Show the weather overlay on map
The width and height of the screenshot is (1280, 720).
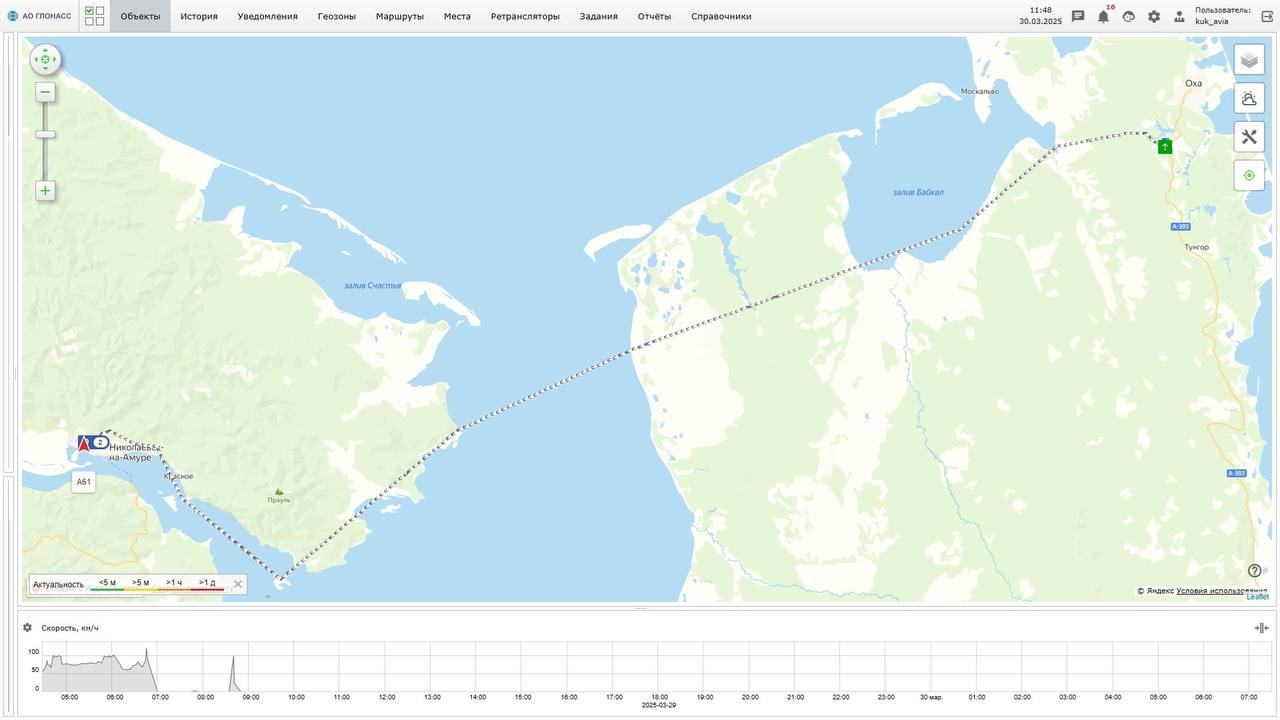[1249, 99]
